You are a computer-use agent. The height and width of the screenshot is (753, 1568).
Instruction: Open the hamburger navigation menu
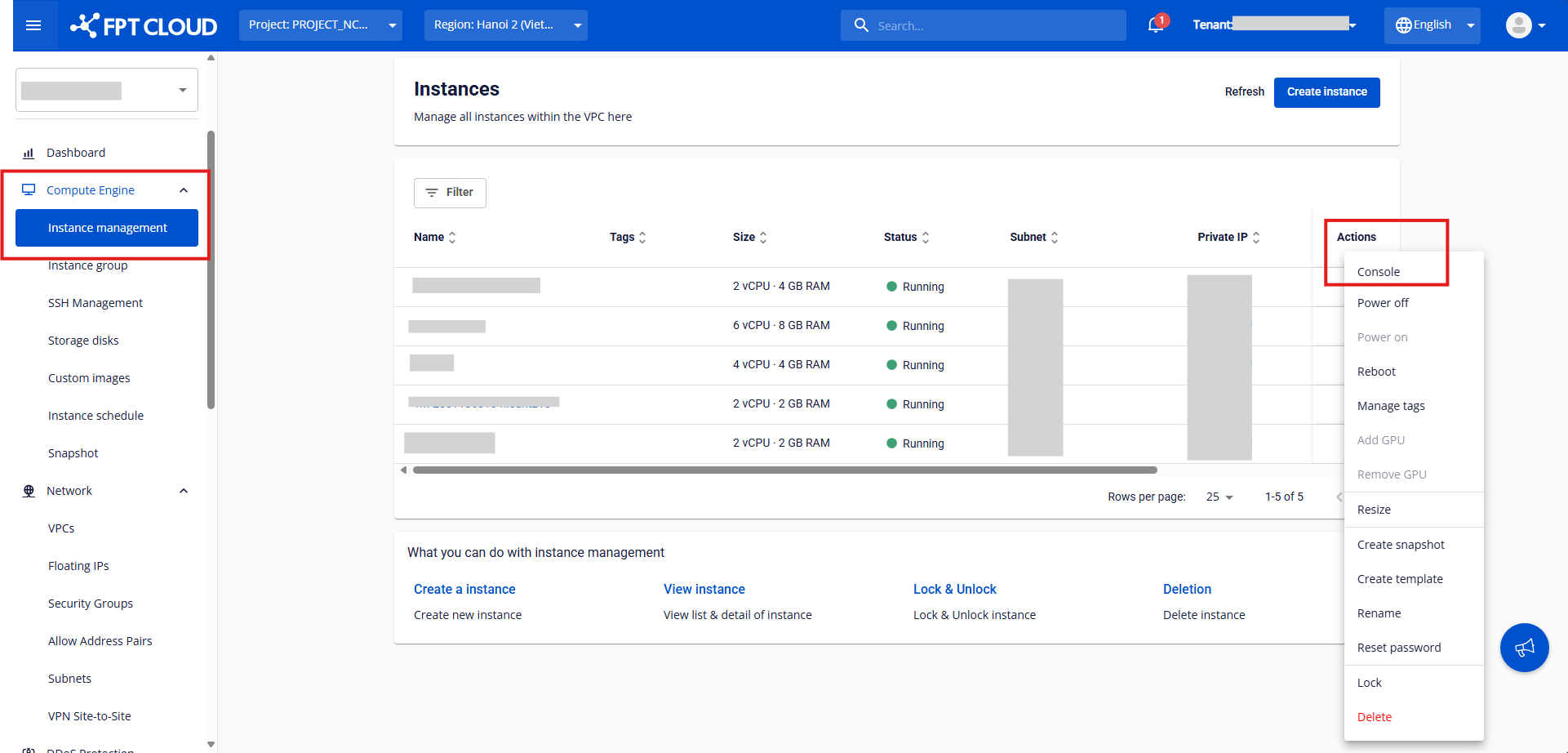33,25
